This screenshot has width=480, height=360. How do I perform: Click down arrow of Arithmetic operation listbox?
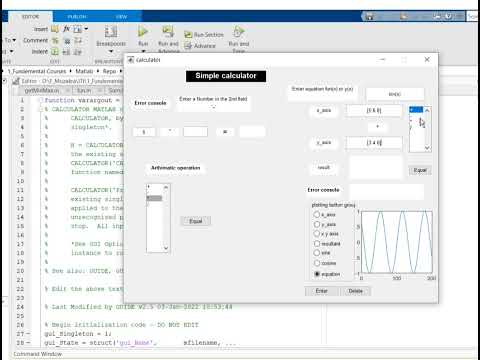tap(166, 248)
